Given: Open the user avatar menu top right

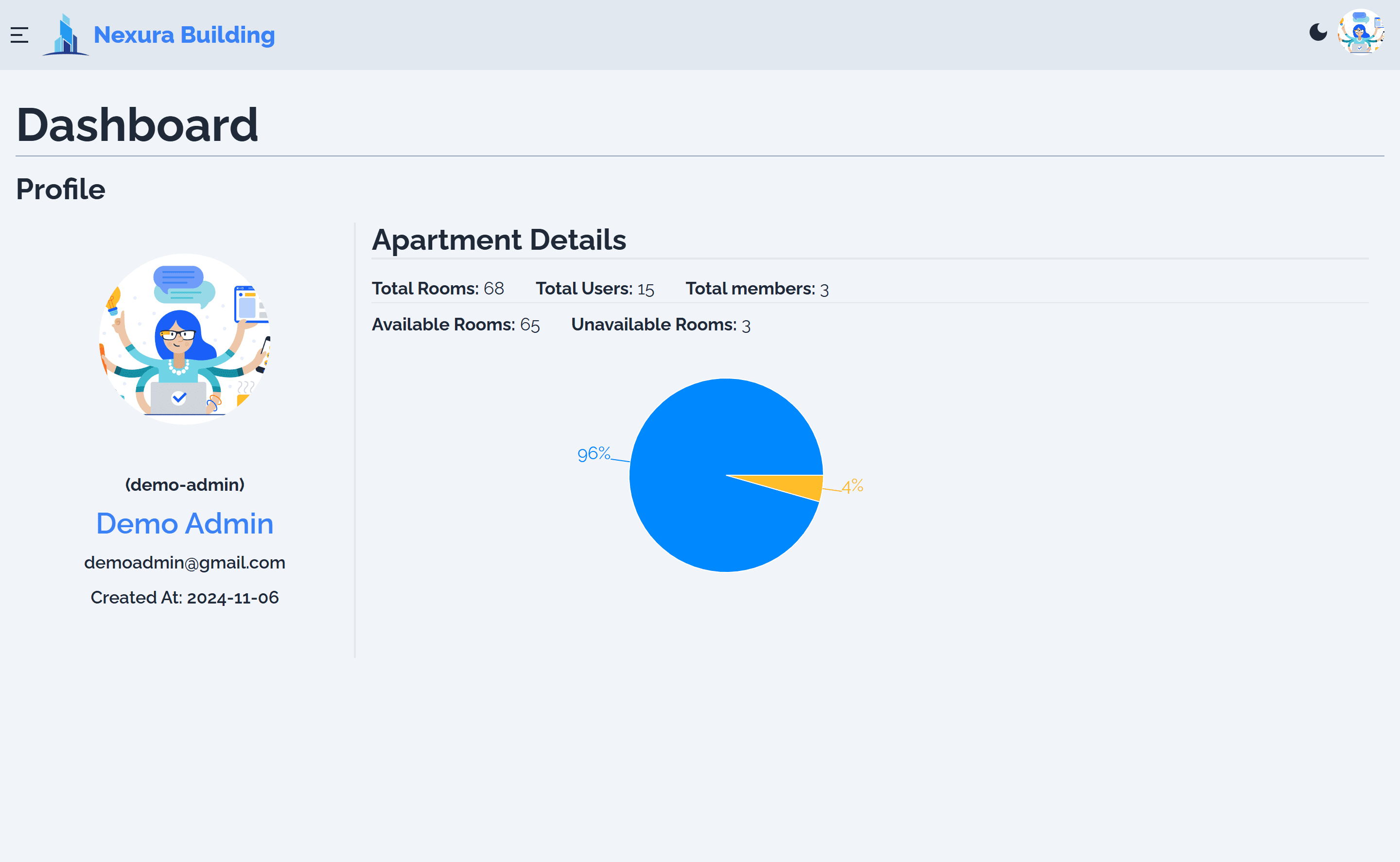Looking at the screenshot, I should pos(1362,33).
